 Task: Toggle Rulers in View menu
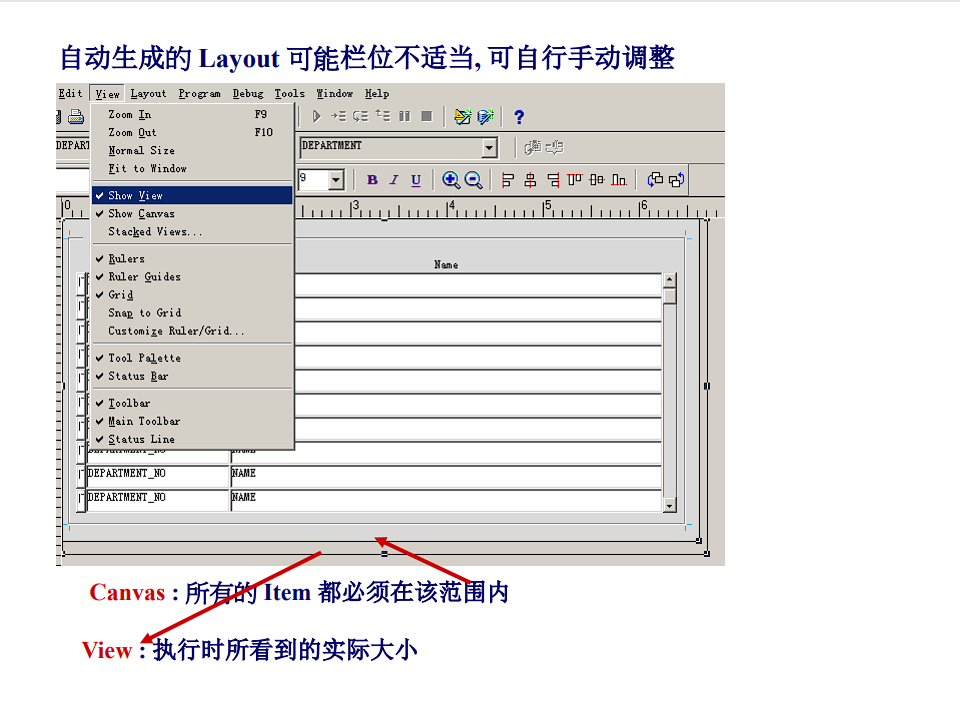[x=192, y=258]
